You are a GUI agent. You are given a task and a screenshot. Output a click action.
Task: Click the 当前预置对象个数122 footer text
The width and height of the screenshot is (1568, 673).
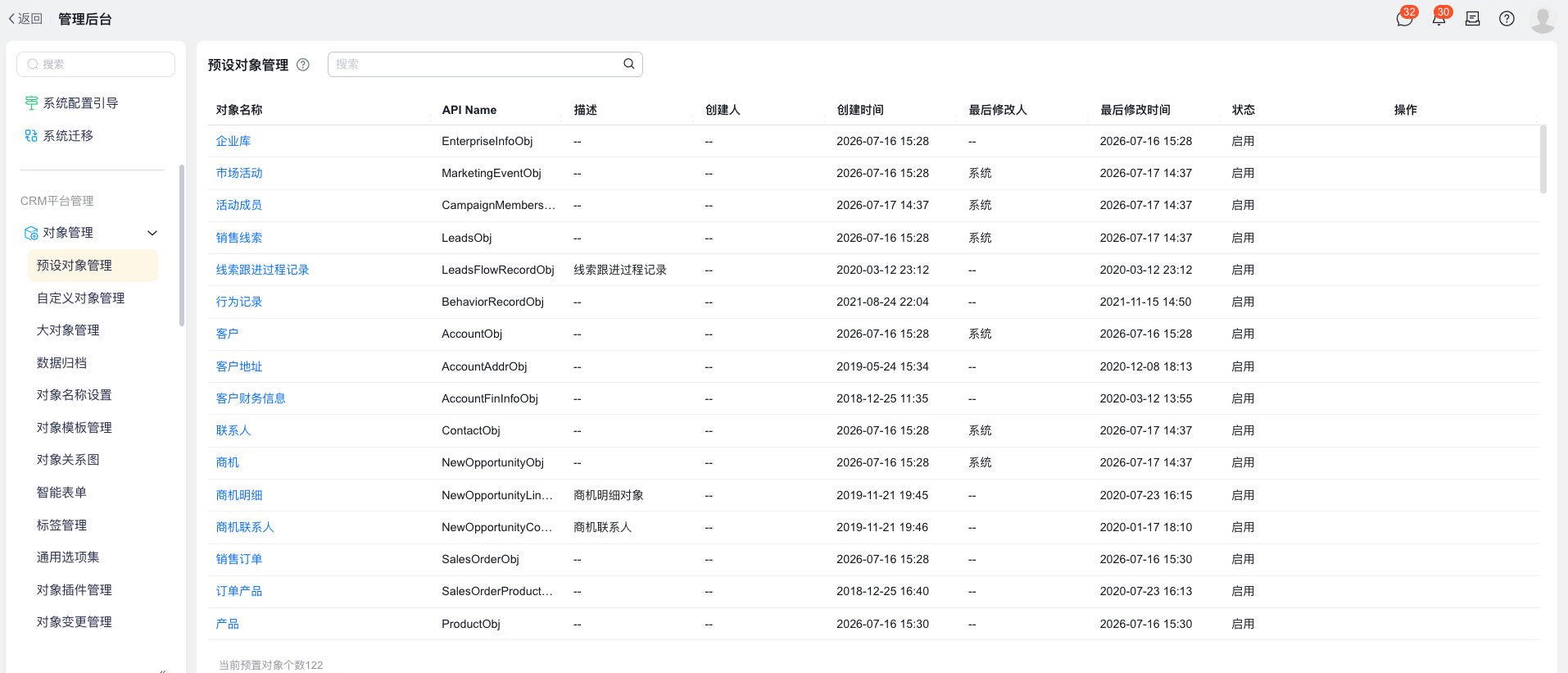(x=270, y=665)
